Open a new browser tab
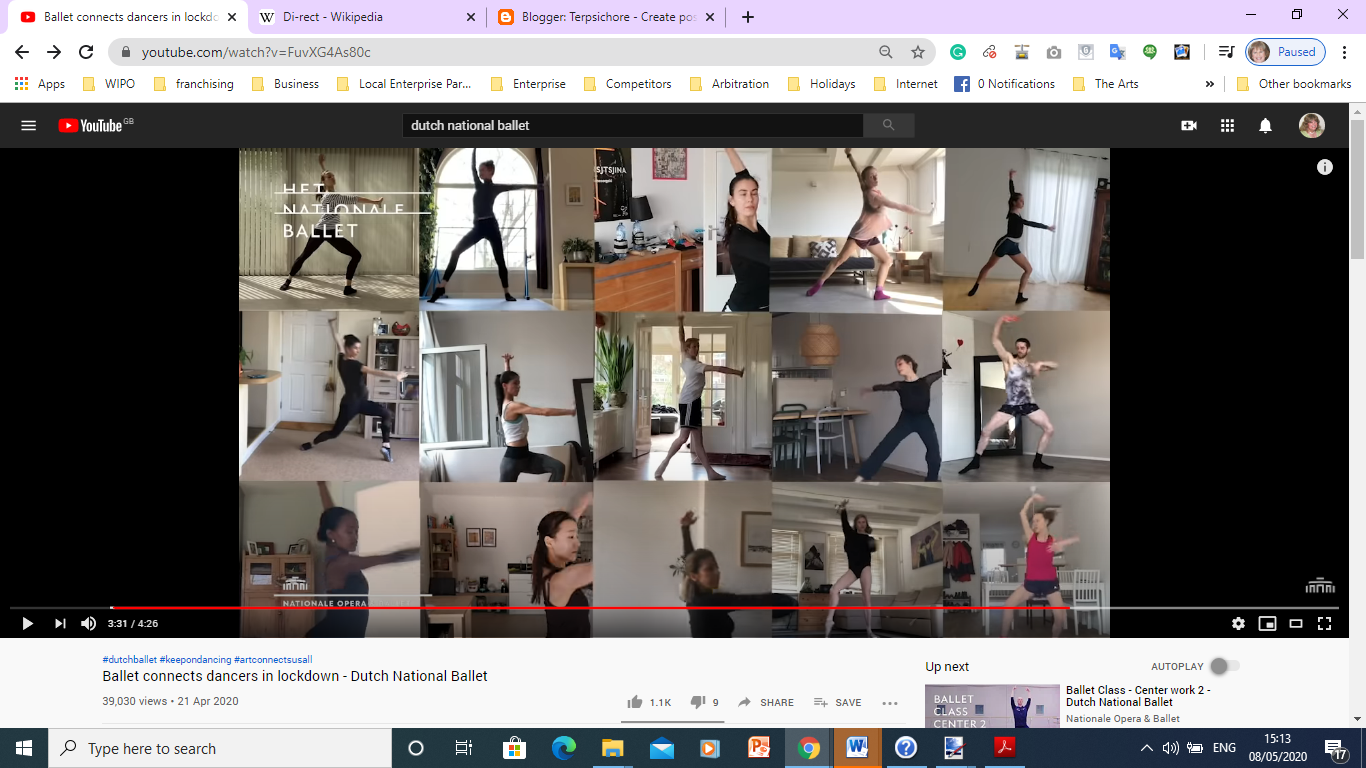 click(x=748, y=17)
